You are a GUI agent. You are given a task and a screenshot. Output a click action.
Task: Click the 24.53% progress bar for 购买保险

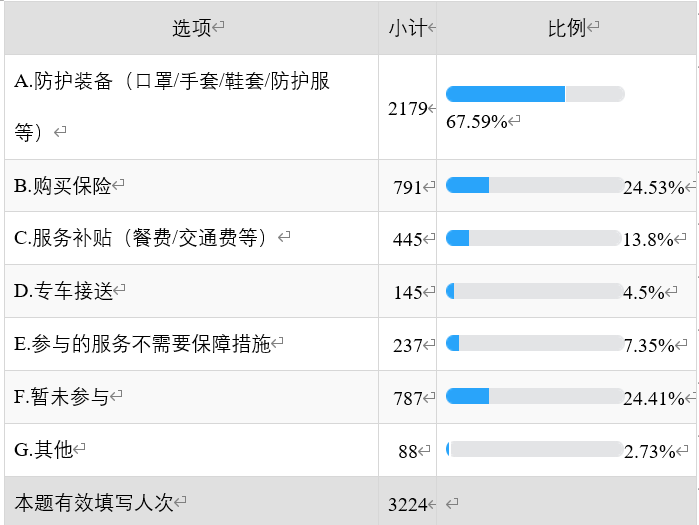(535, 185)
